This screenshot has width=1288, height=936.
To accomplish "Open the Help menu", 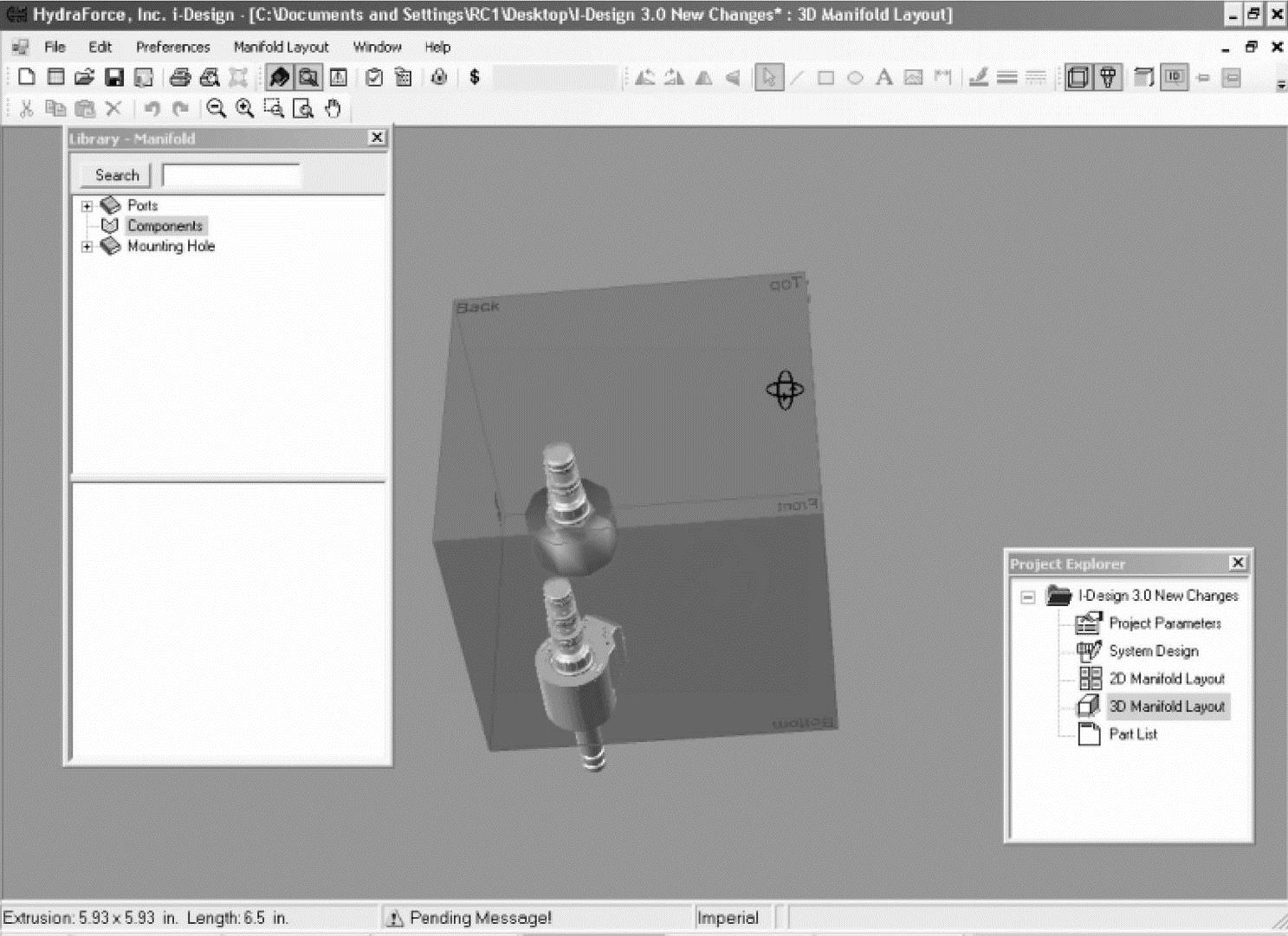I will (x=437, y=47).
